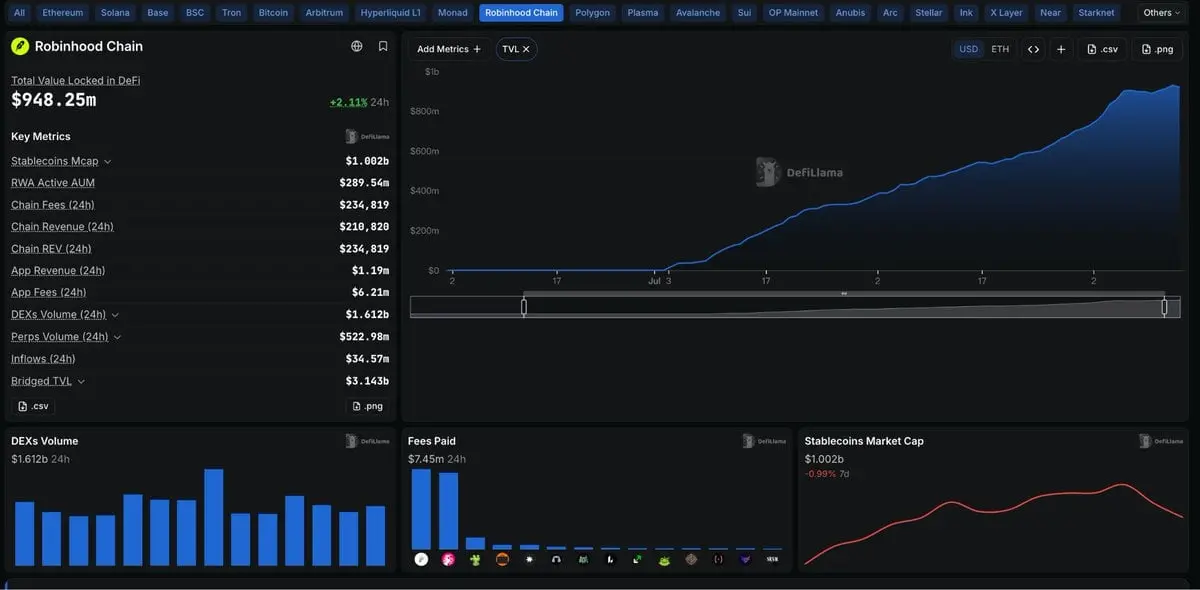The width and height of the screenshot is (1200, 590).
Task: Remove the TVL metric chip
Action: pyautogui.click(x=527, y=49)
